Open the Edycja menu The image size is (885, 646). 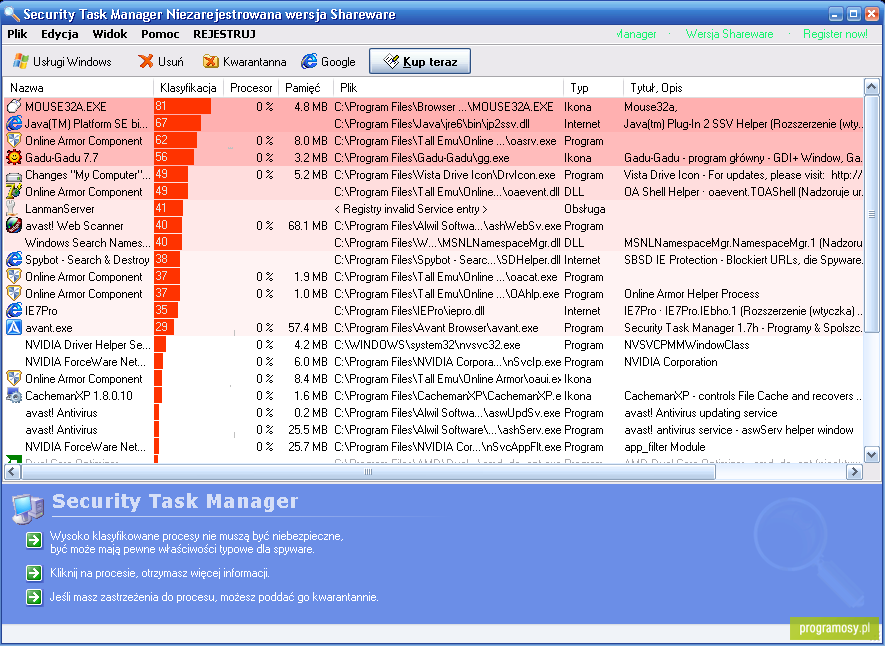click(x=60, y=34)
